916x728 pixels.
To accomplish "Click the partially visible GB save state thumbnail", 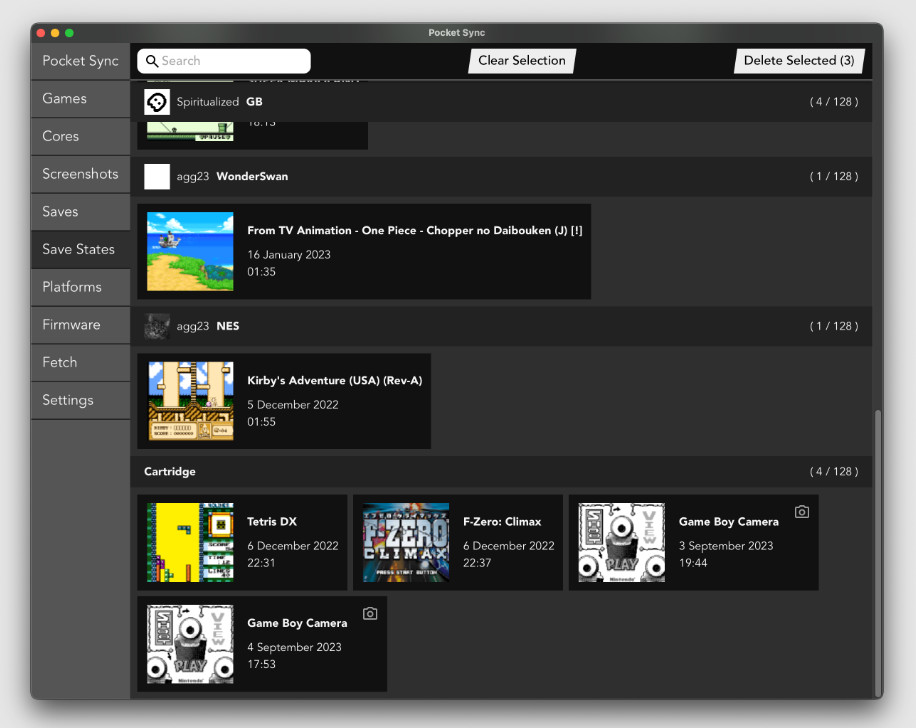I will [190, 131].
